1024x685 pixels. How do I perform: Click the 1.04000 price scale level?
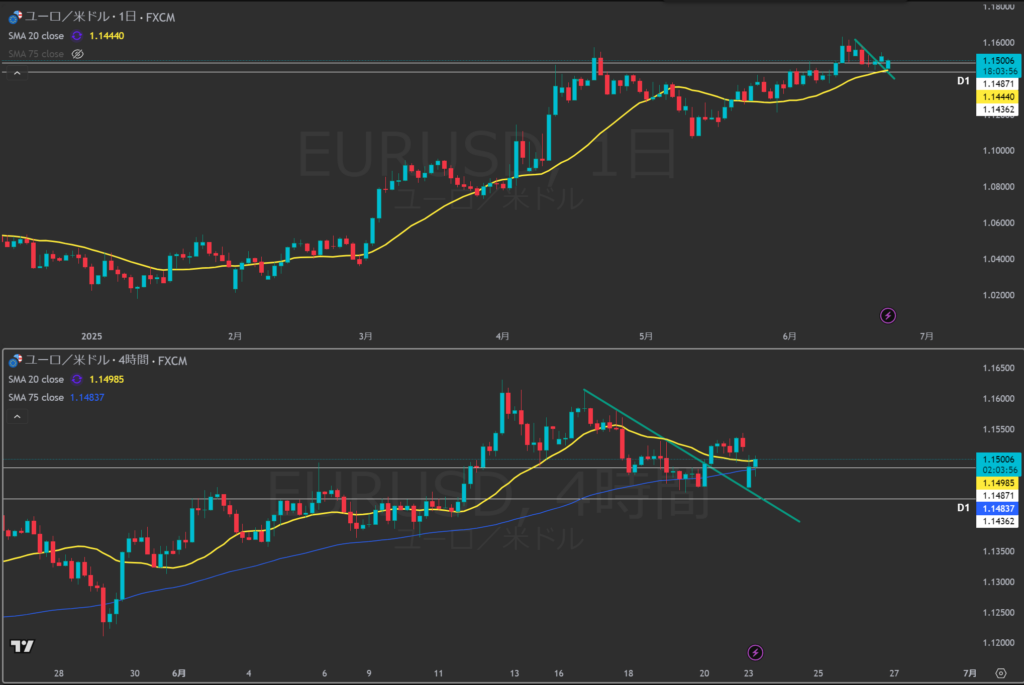(x=999, y=259)
